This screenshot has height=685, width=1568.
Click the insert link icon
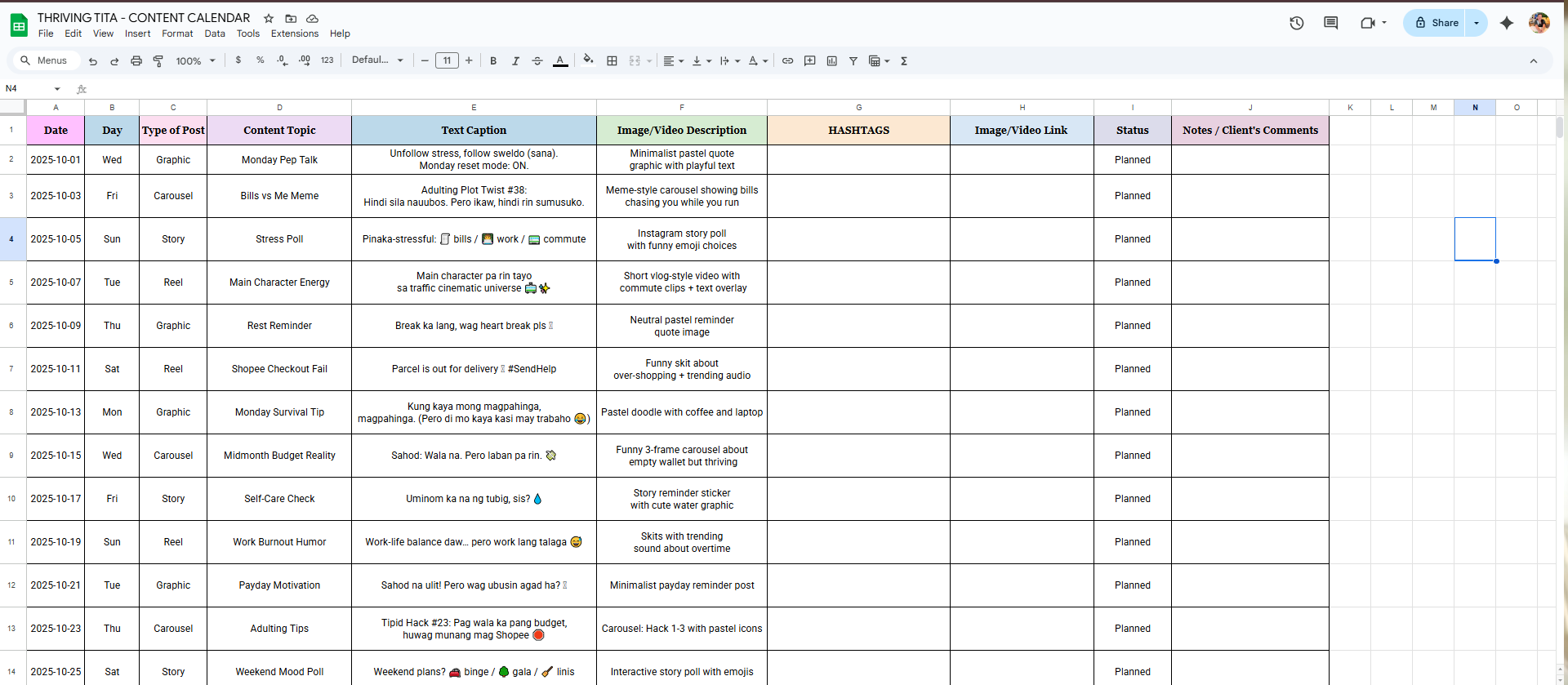(787, 61)
